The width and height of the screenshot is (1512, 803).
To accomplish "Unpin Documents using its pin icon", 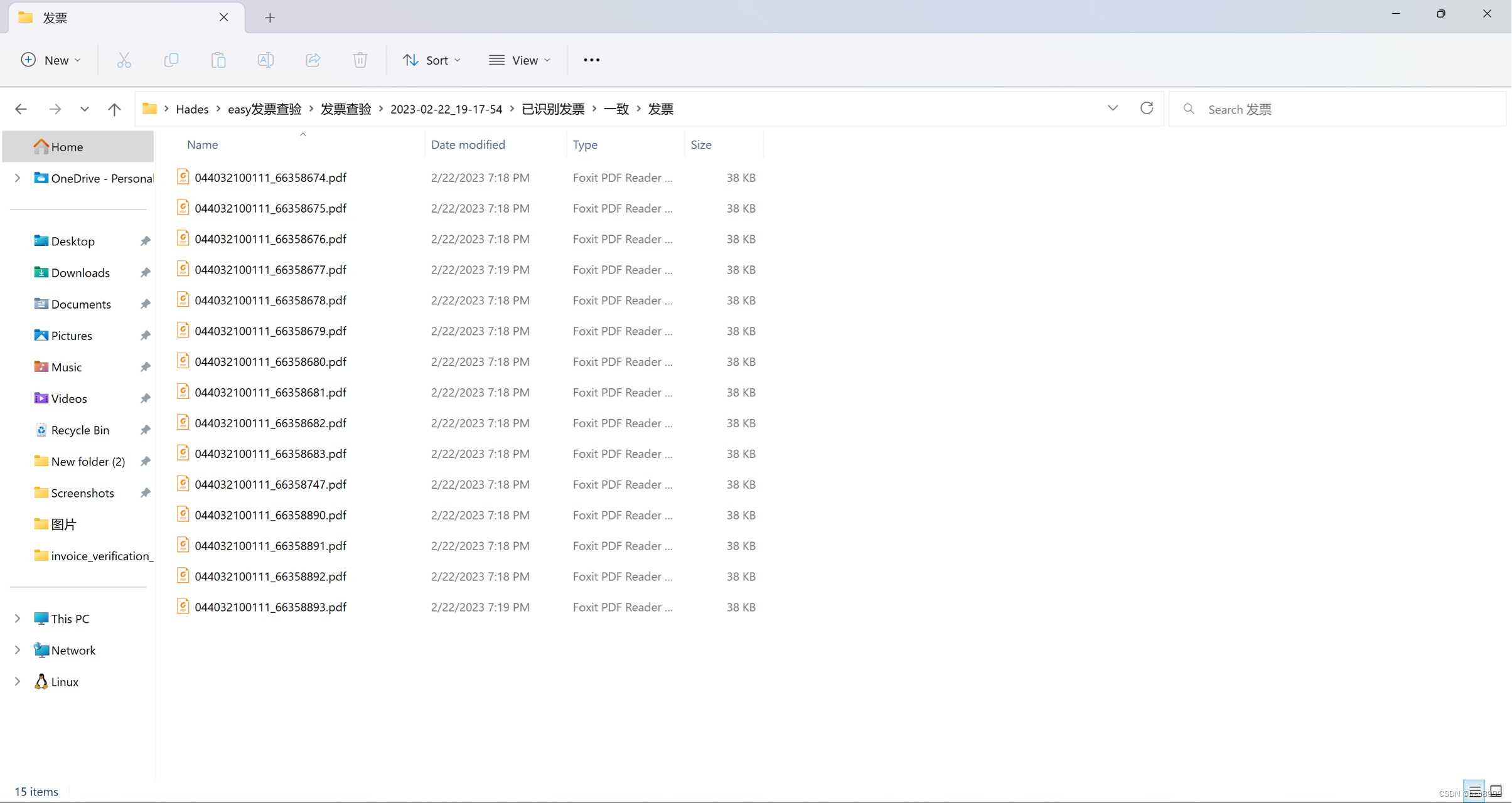I will tap(145, 304).
